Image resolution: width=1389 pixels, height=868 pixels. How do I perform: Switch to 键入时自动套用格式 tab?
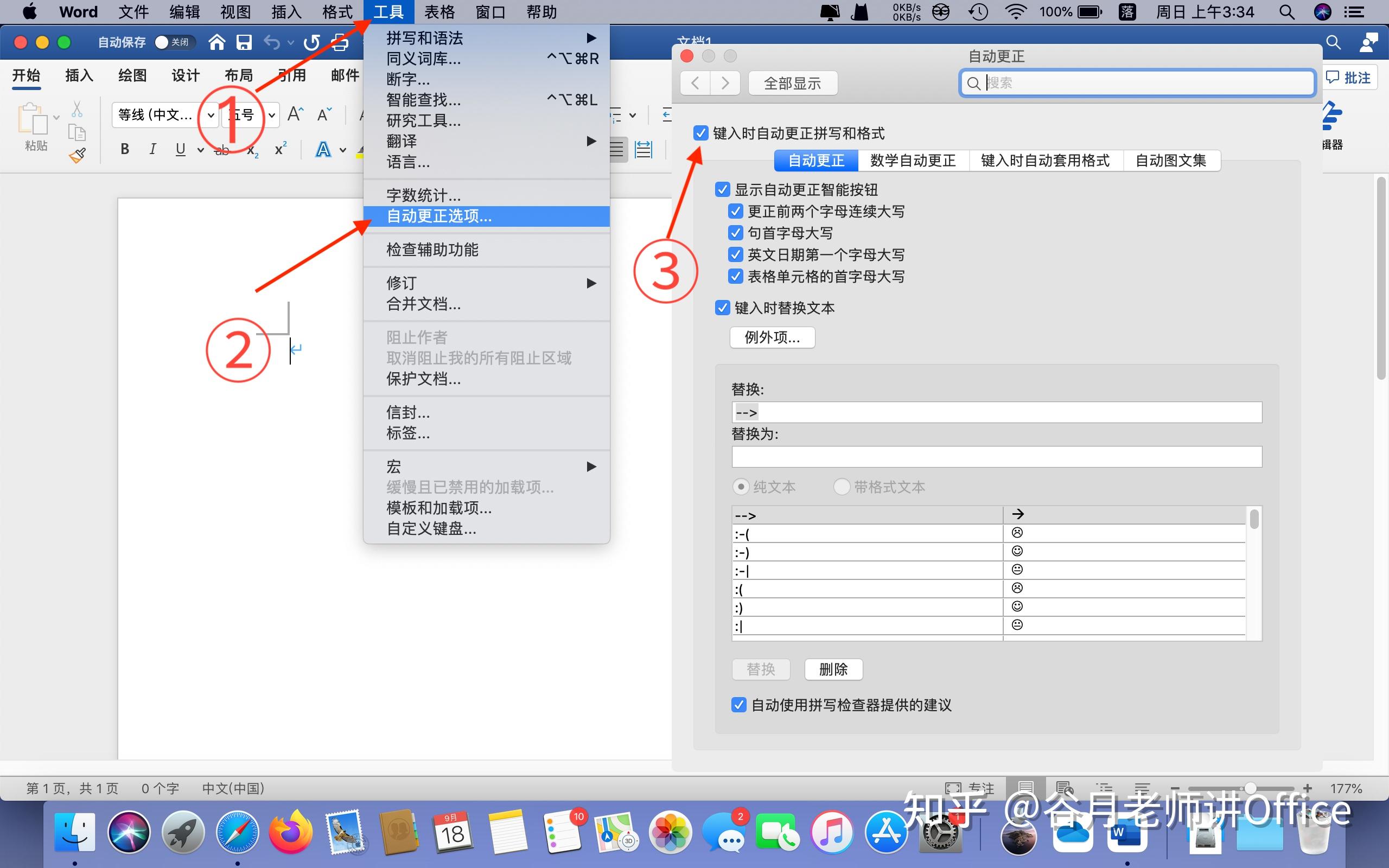1045,160
